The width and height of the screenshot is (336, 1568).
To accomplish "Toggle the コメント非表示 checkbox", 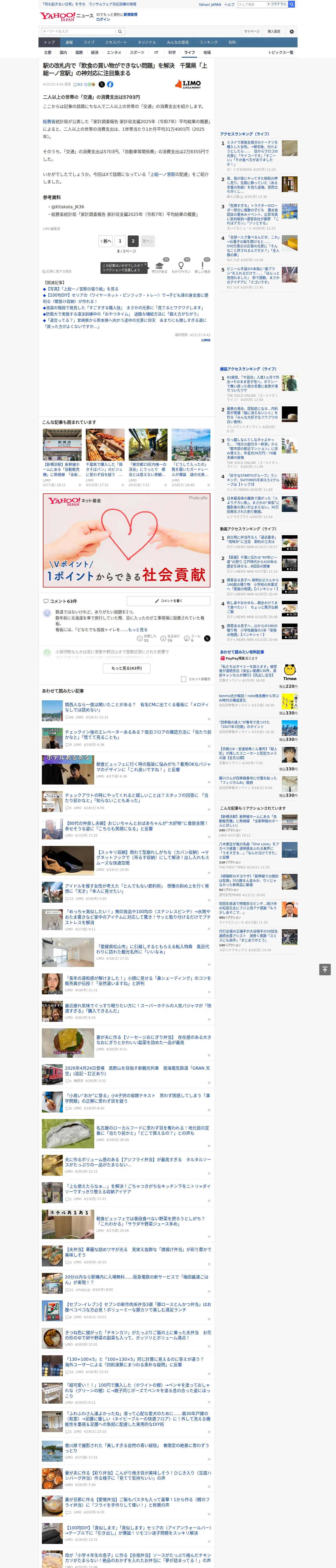I will 183,679.
